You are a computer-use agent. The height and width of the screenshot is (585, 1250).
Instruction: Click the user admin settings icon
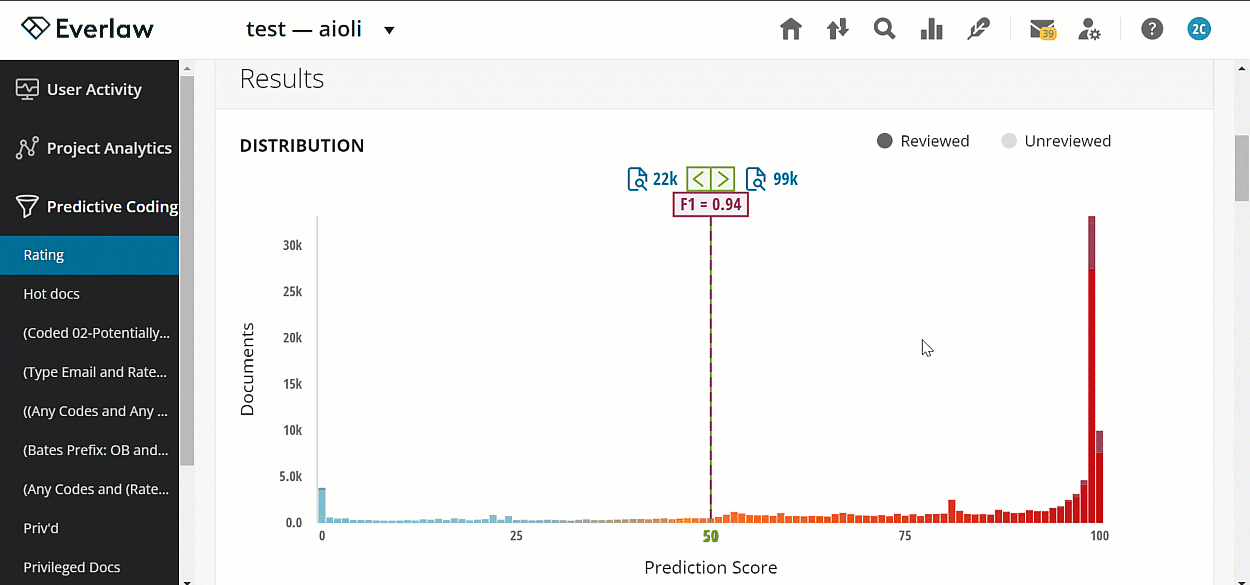pyautogui.click(x=1090, y=29)
